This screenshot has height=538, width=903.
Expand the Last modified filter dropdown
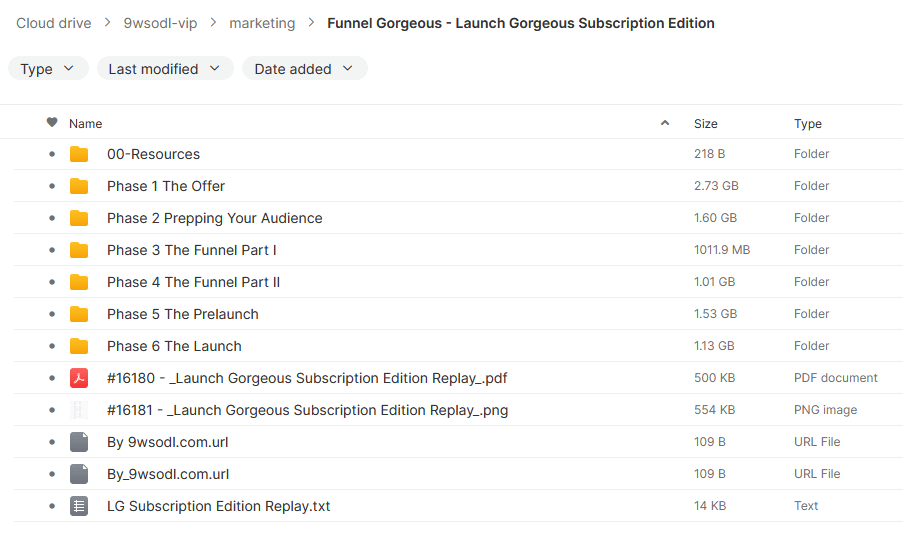point(165,69)
